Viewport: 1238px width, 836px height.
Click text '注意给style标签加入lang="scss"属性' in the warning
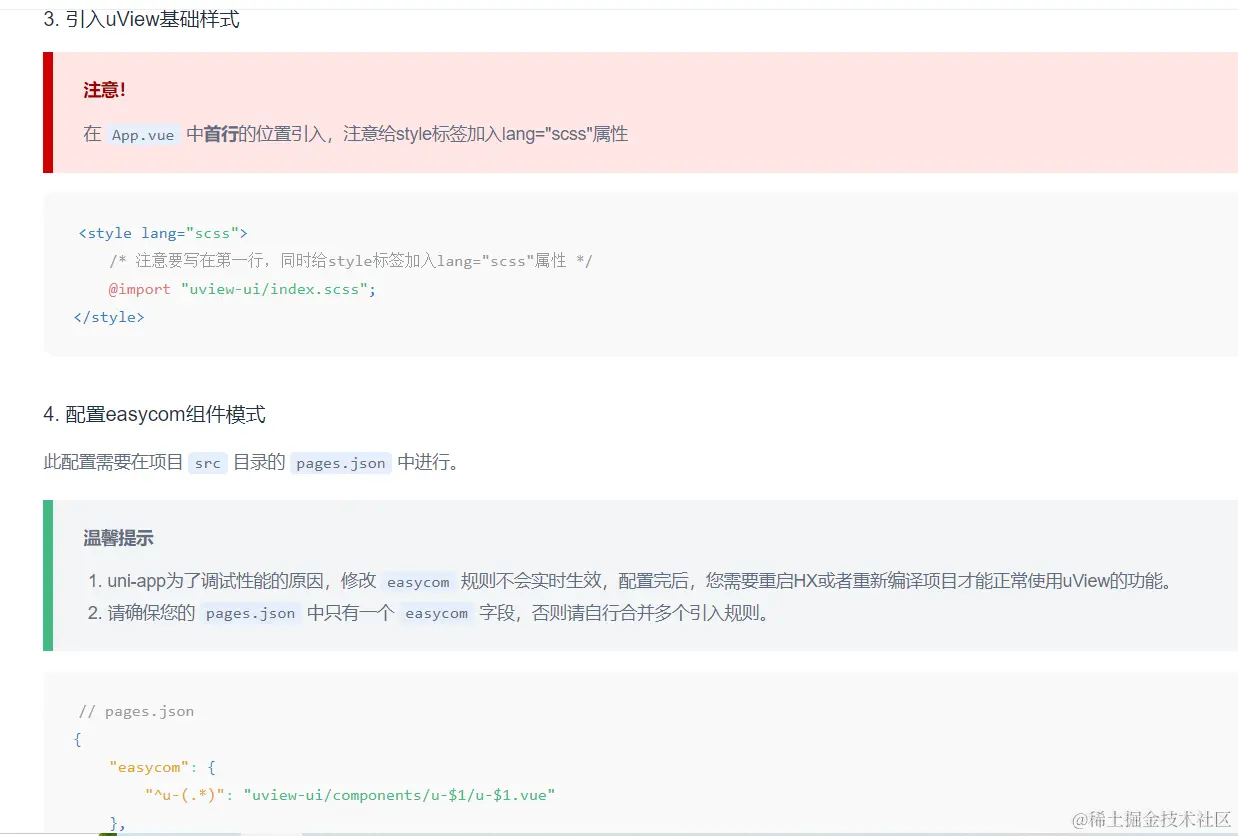485,134
